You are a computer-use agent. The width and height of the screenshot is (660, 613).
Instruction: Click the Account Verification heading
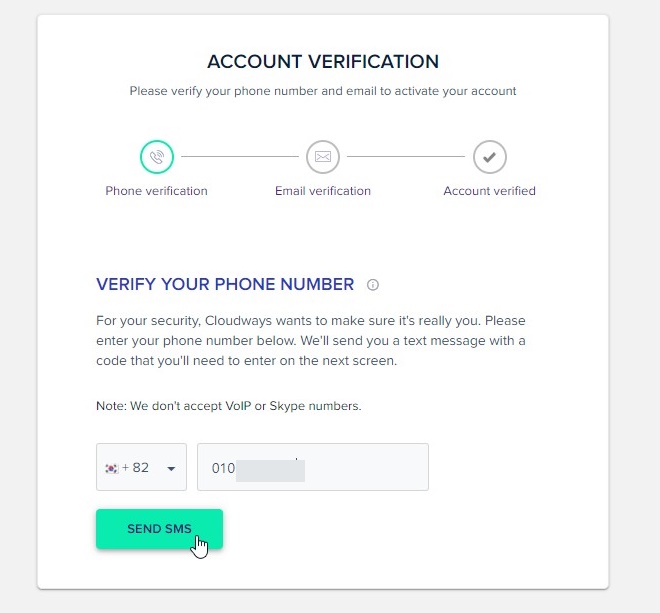(323, 61)
